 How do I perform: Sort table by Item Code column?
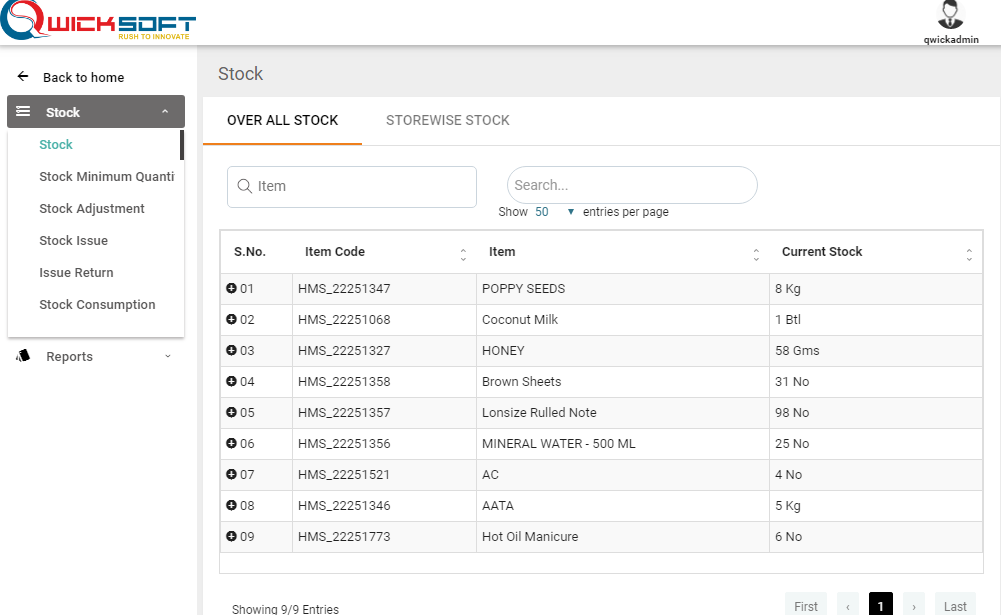pos(463,254)
